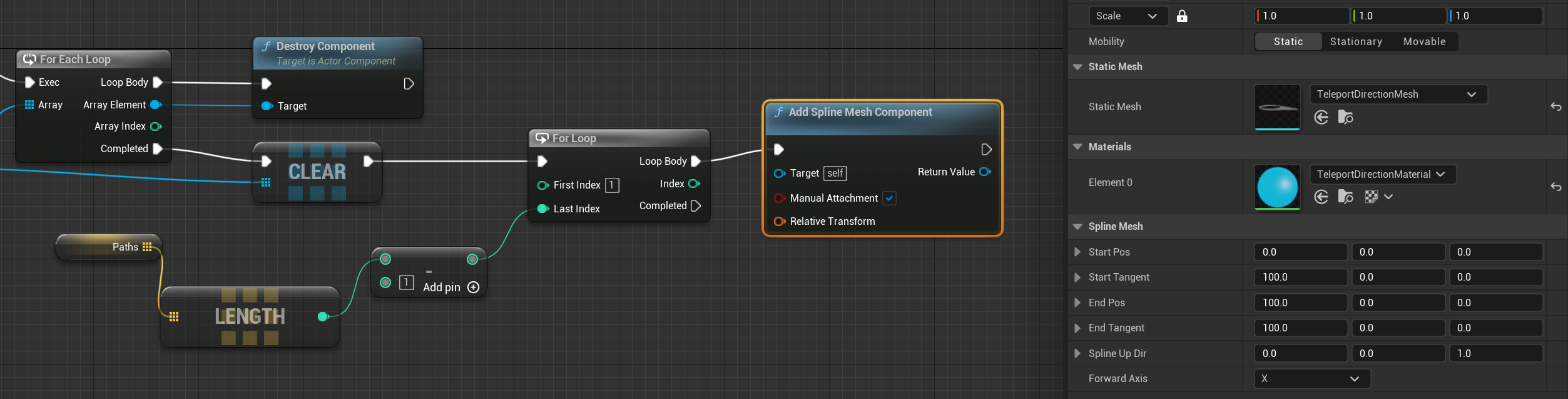Toggle the Manual Attachment checkbox
1568x399 pixels.
click(889, 198)
